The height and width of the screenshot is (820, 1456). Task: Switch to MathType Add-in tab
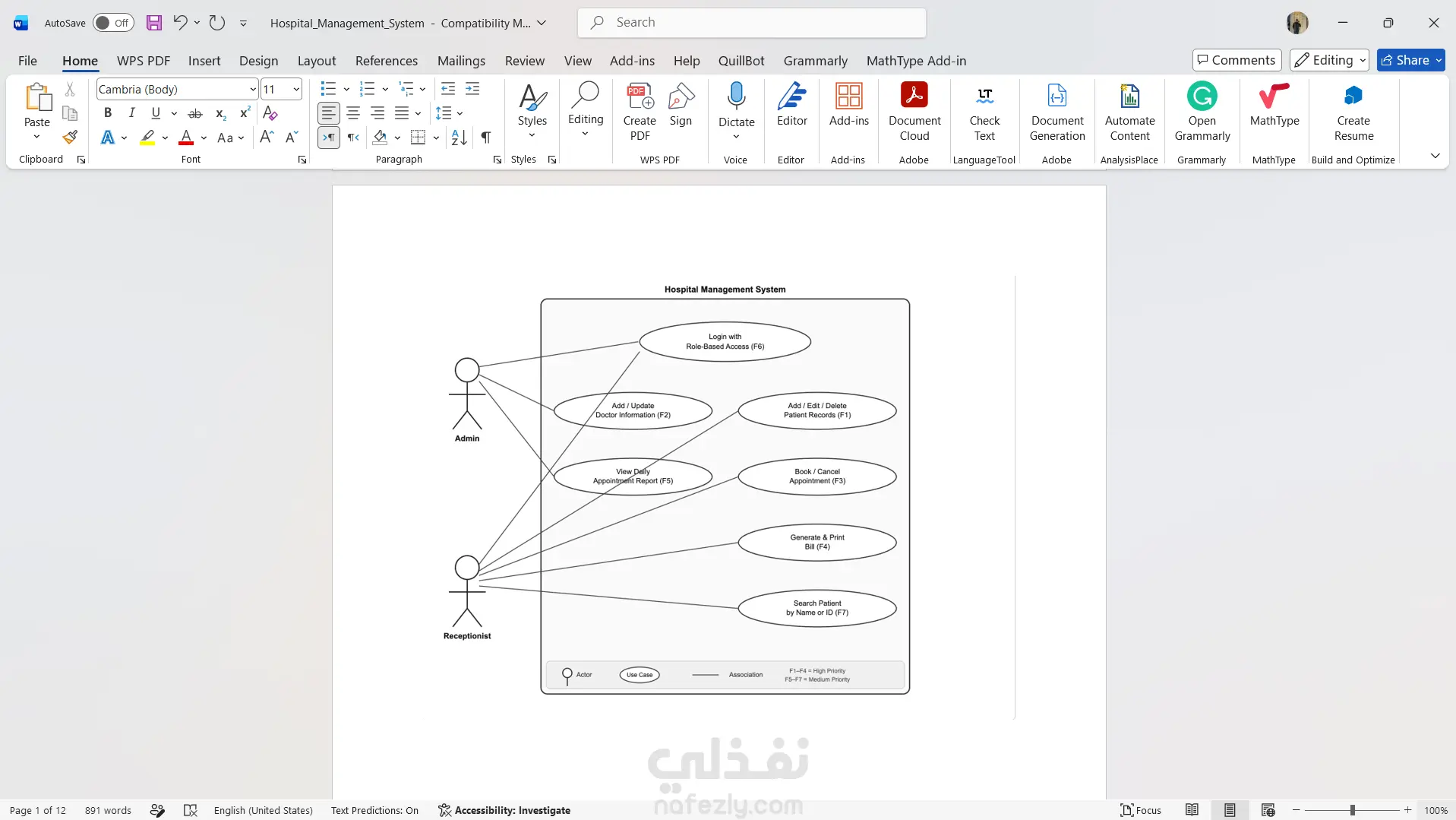click(x=916, y=61)
